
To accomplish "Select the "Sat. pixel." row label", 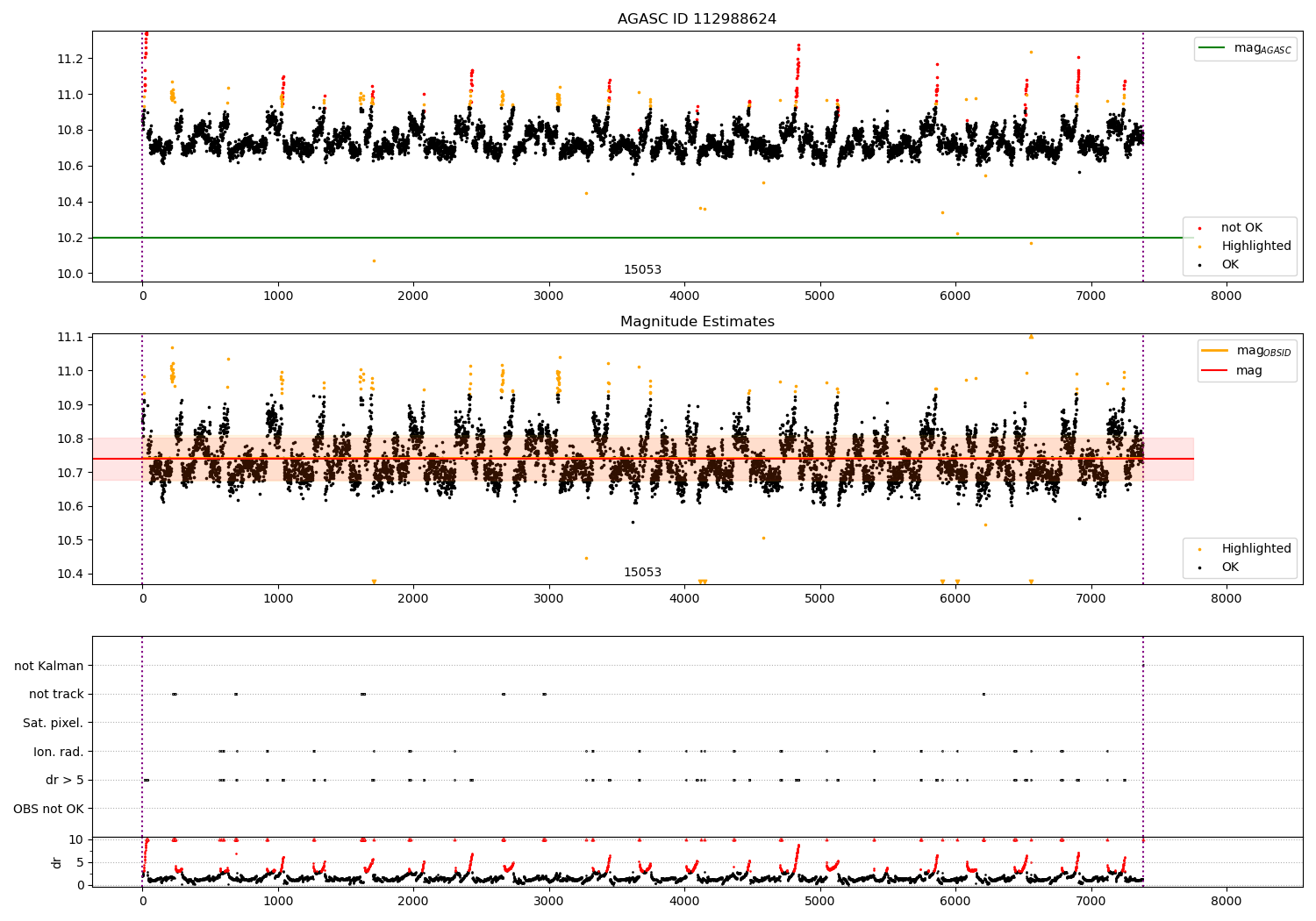I will click(54, 724).
